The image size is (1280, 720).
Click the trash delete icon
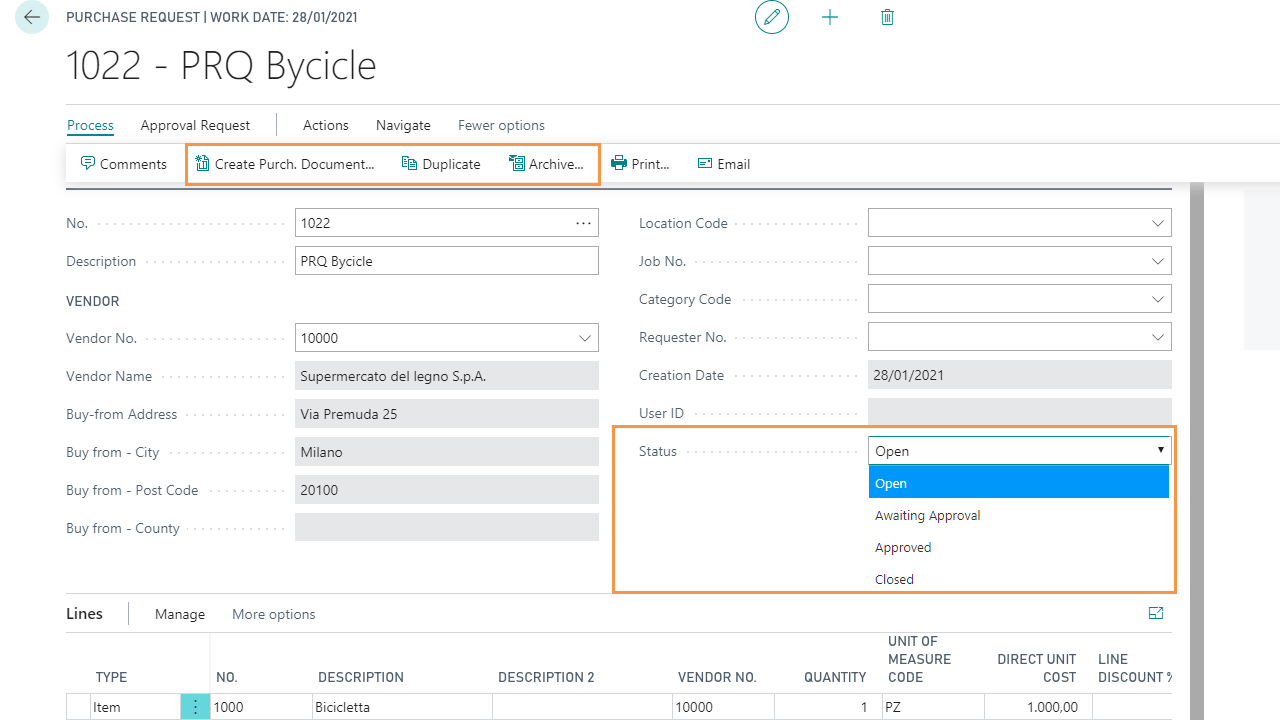pyautogui.click(x=887, y=17)
